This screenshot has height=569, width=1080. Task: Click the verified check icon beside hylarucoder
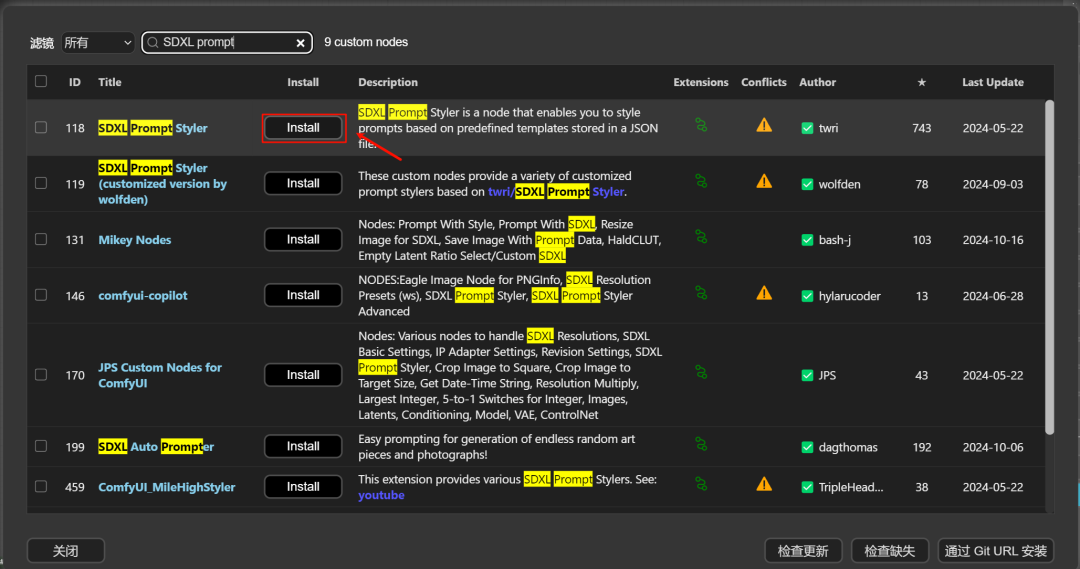(x=807, y=296)
